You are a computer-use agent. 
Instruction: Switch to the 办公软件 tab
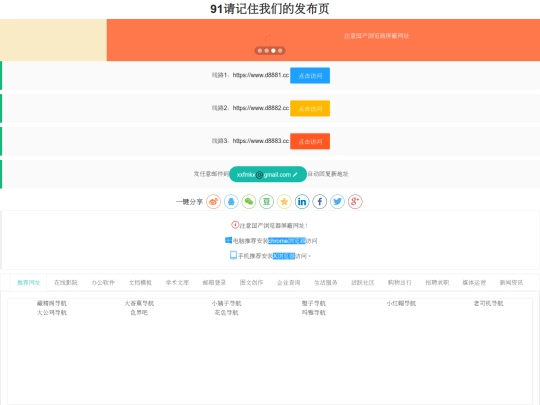click(103, 283)
